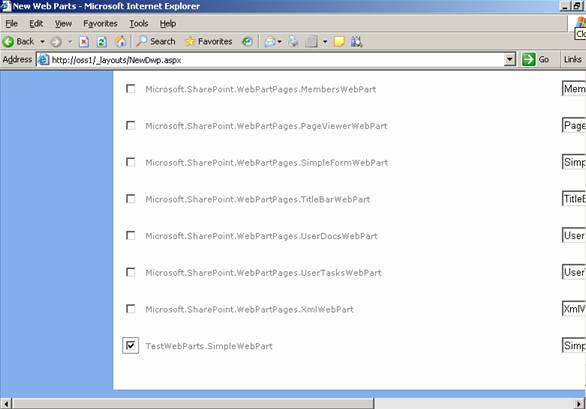Viewport: 586px width, 409px height.
Task: Check the TitleBarWebPart checkbox
Action: (131, 199)
